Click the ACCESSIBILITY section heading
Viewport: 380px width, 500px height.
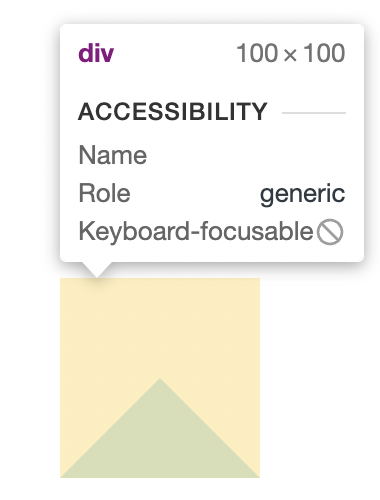click(x=173, y=112)
